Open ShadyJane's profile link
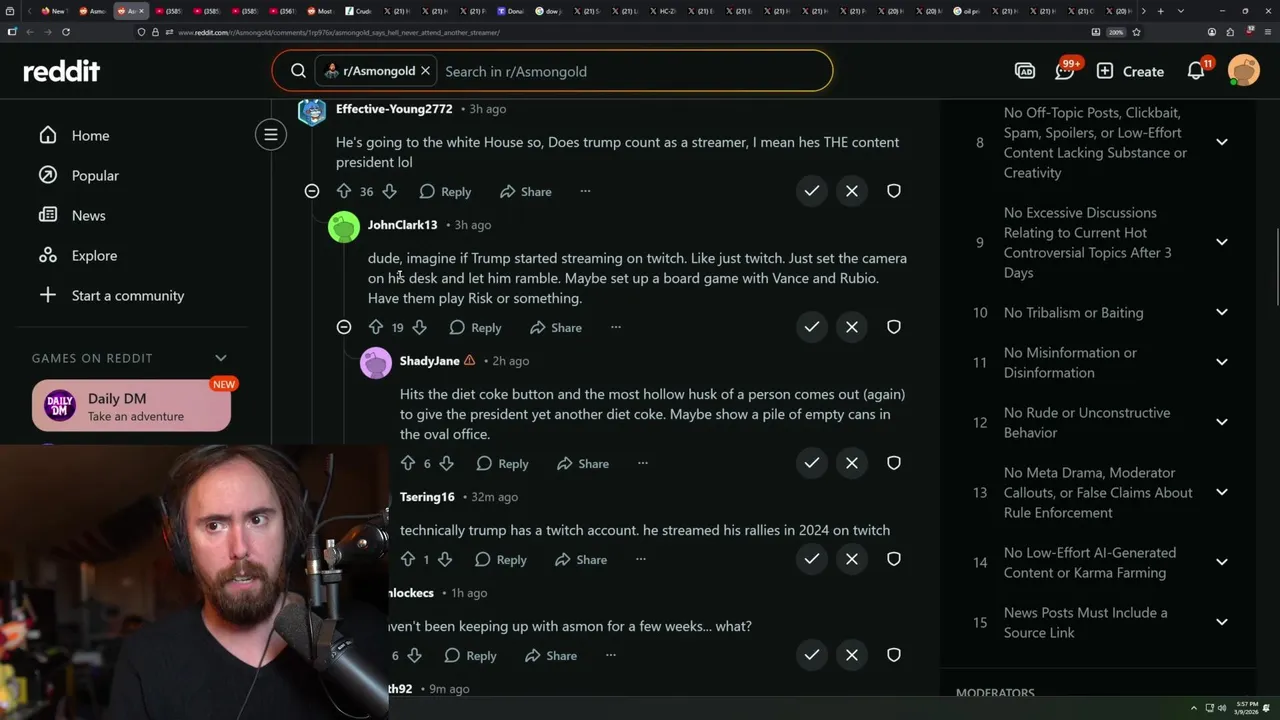 click(x=430, y=361)
